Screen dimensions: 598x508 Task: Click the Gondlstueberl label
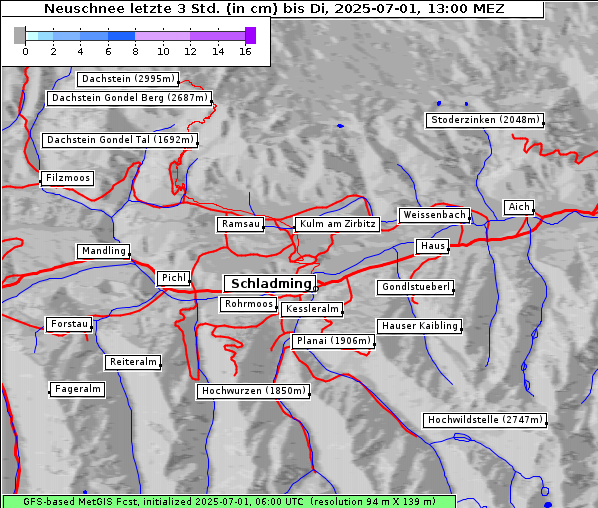pyautogui.click(x=415, y=287)
